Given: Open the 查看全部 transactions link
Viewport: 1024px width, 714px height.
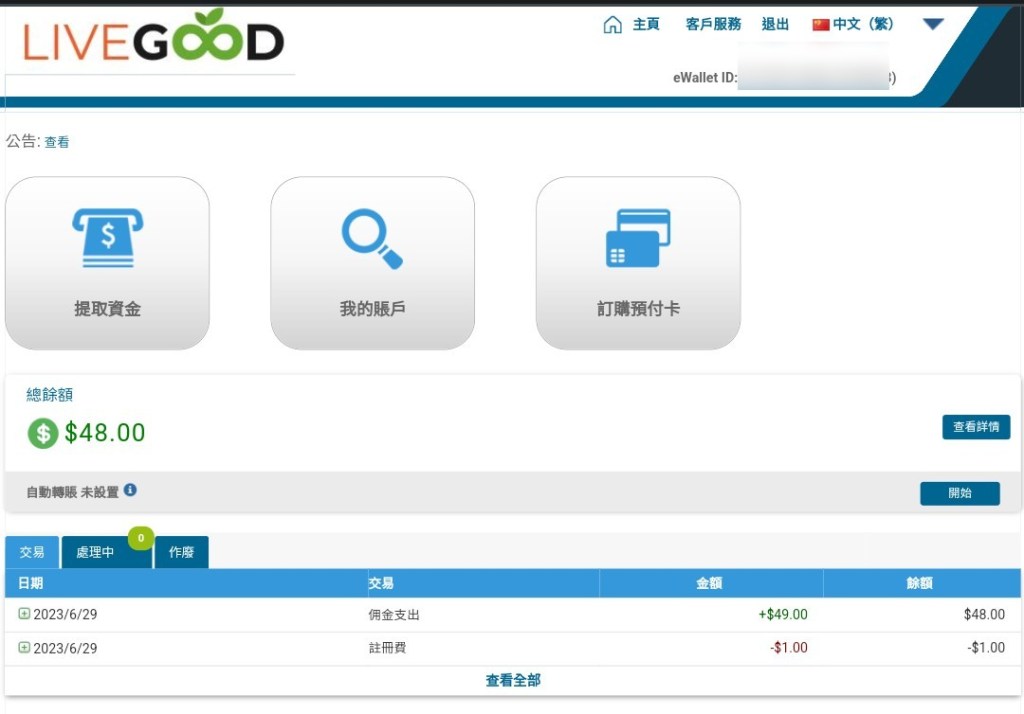Looking at the screenshot, I should pyautogui.click(x=513, y=680).
